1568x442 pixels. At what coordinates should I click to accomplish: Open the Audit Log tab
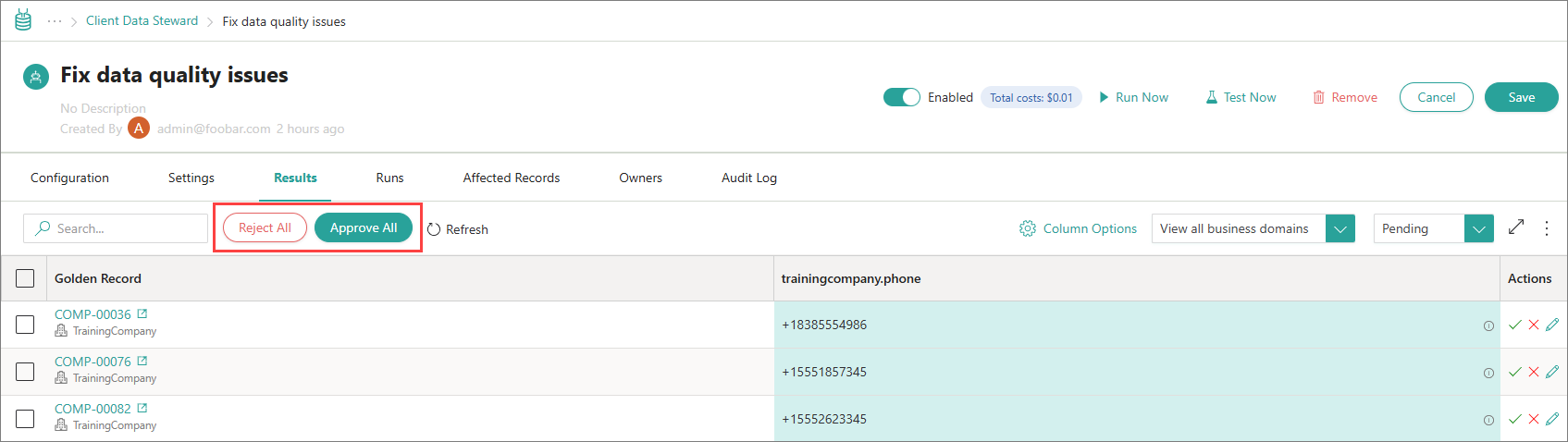click(x=748, y=178)
